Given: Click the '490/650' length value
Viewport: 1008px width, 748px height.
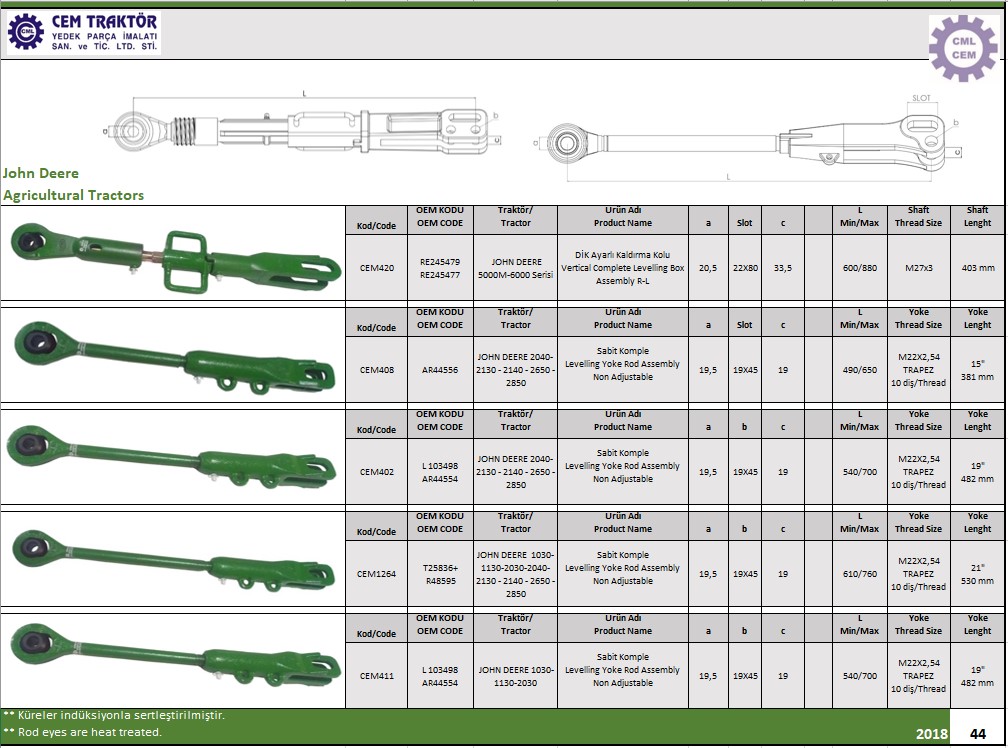Looking at the screenshot, I should pyautogui.click(x=860, y=370).
